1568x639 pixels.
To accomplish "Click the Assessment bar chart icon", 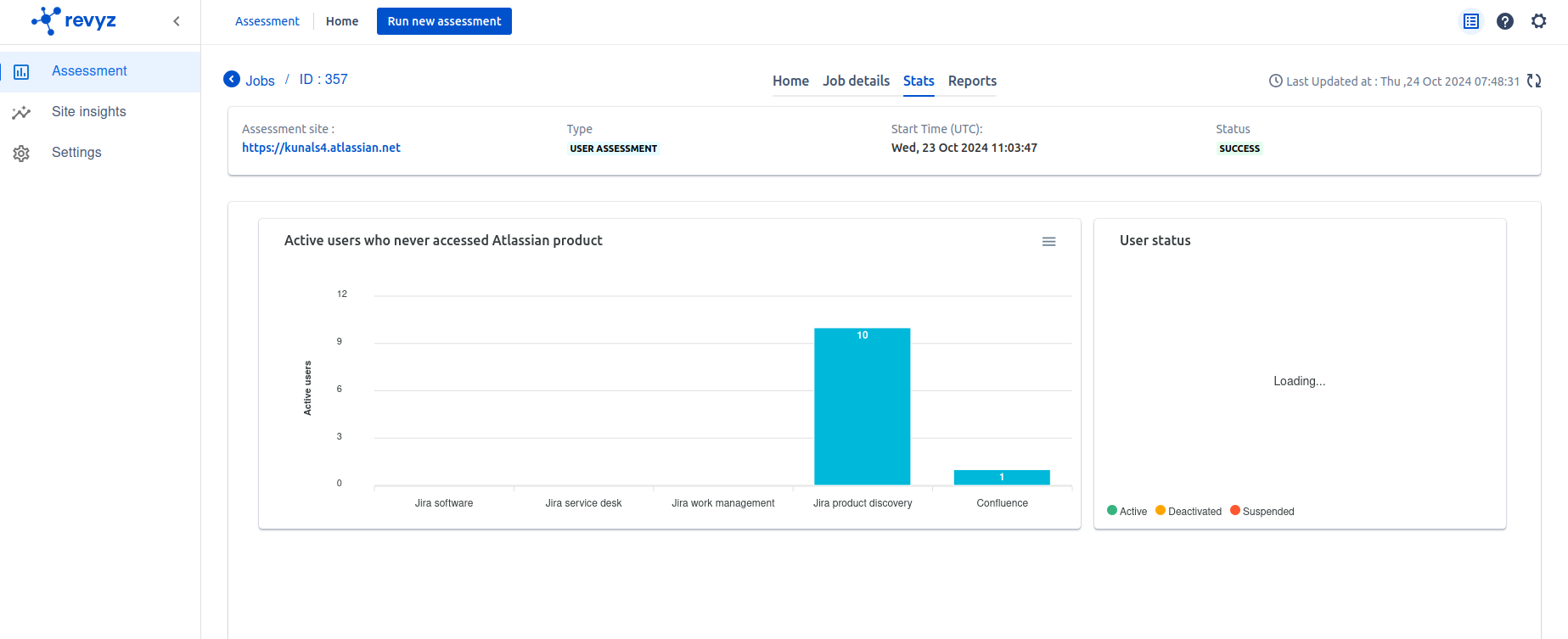I will click(x=21, y=72).
